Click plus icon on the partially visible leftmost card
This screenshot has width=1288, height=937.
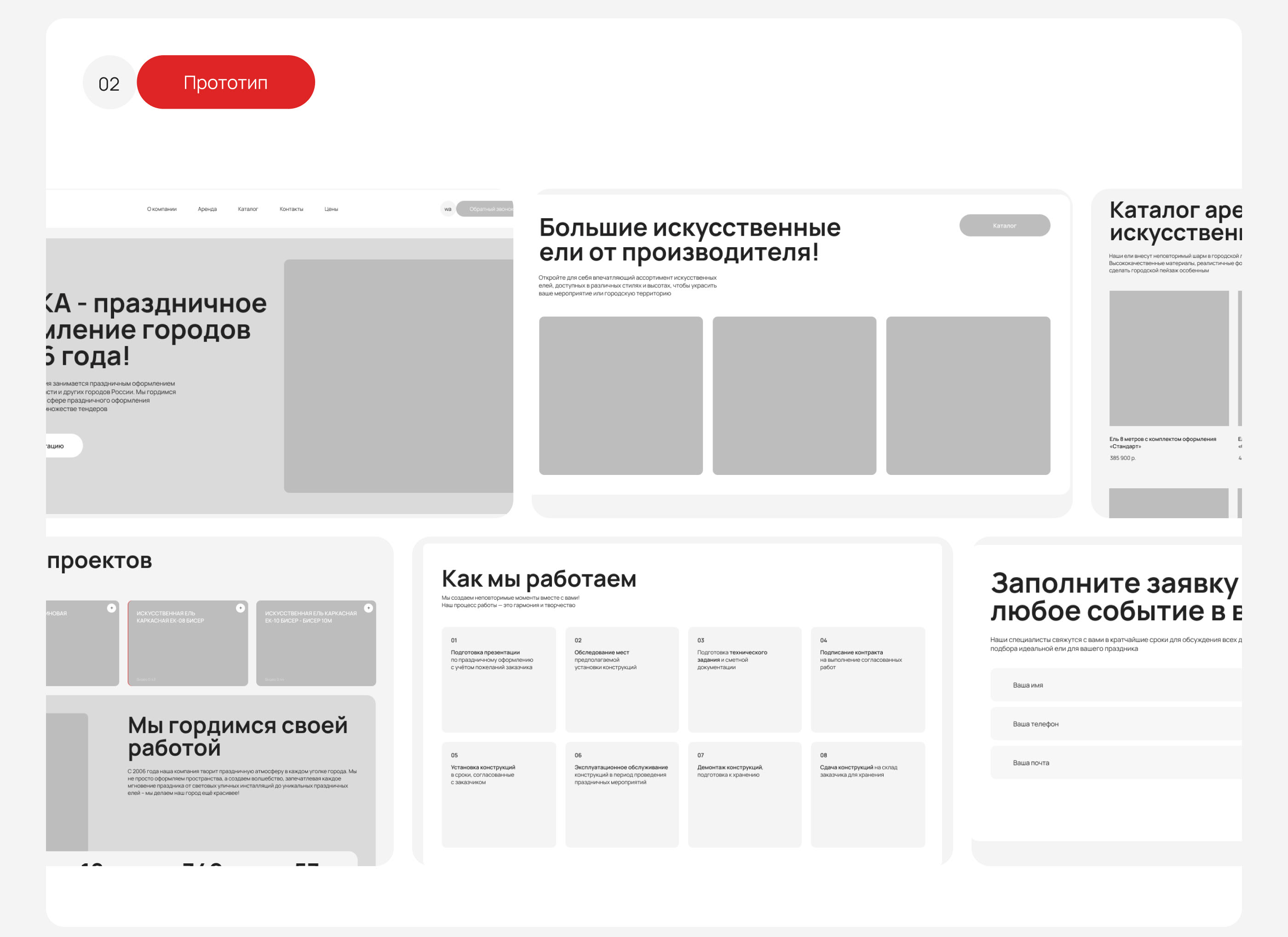click(111, 608)
